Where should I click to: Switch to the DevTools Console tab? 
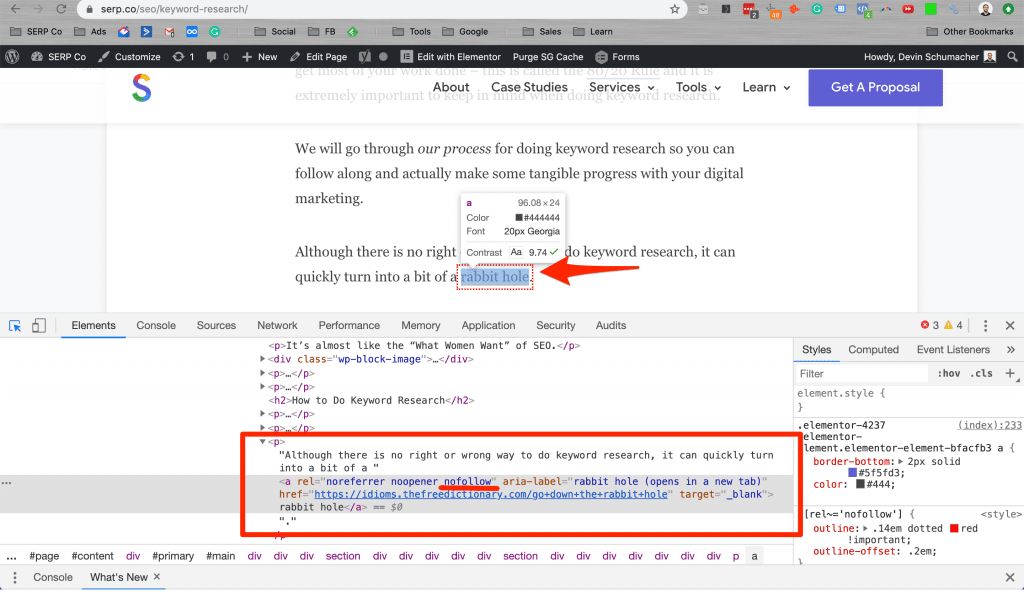[156, 325]
